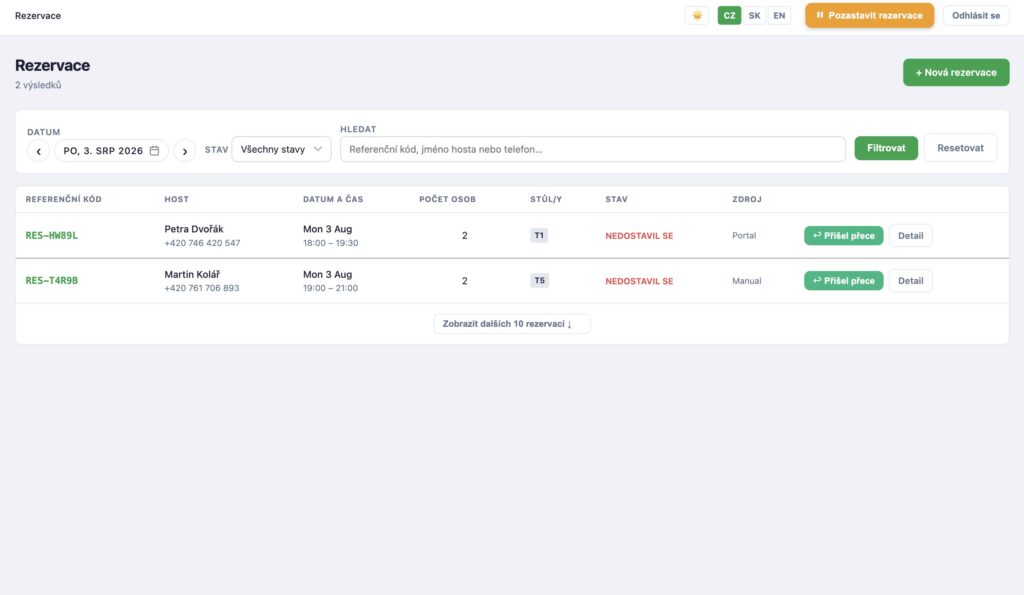The image size is (1024, 595).
Task: Create a new reservation with Nová rezervace
Action: (956, 72)
